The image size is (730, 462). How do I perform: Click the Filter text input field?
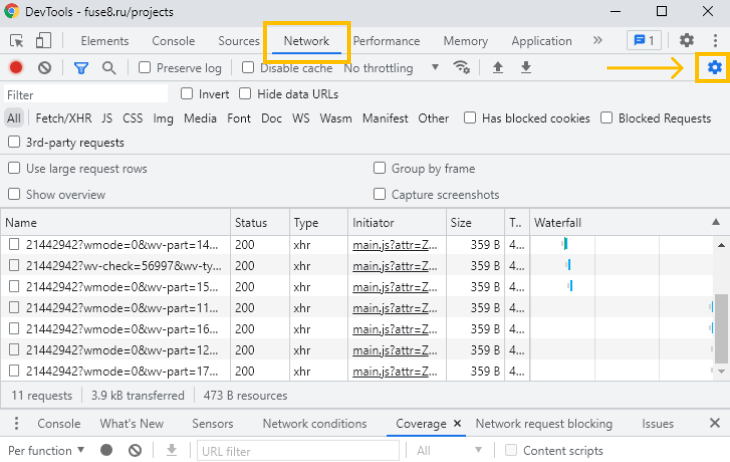[85, 94]
